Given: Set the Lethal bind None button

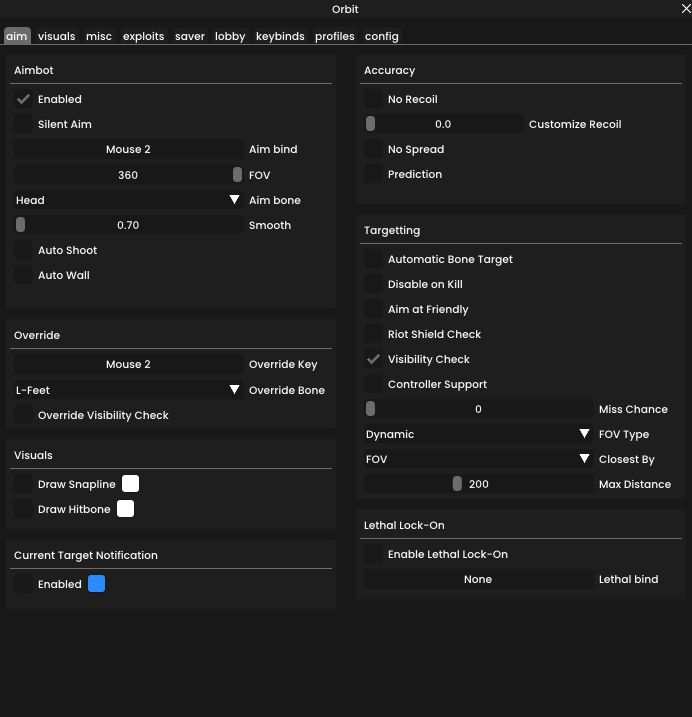Looking at the screenshot, I should pos(478,579).
